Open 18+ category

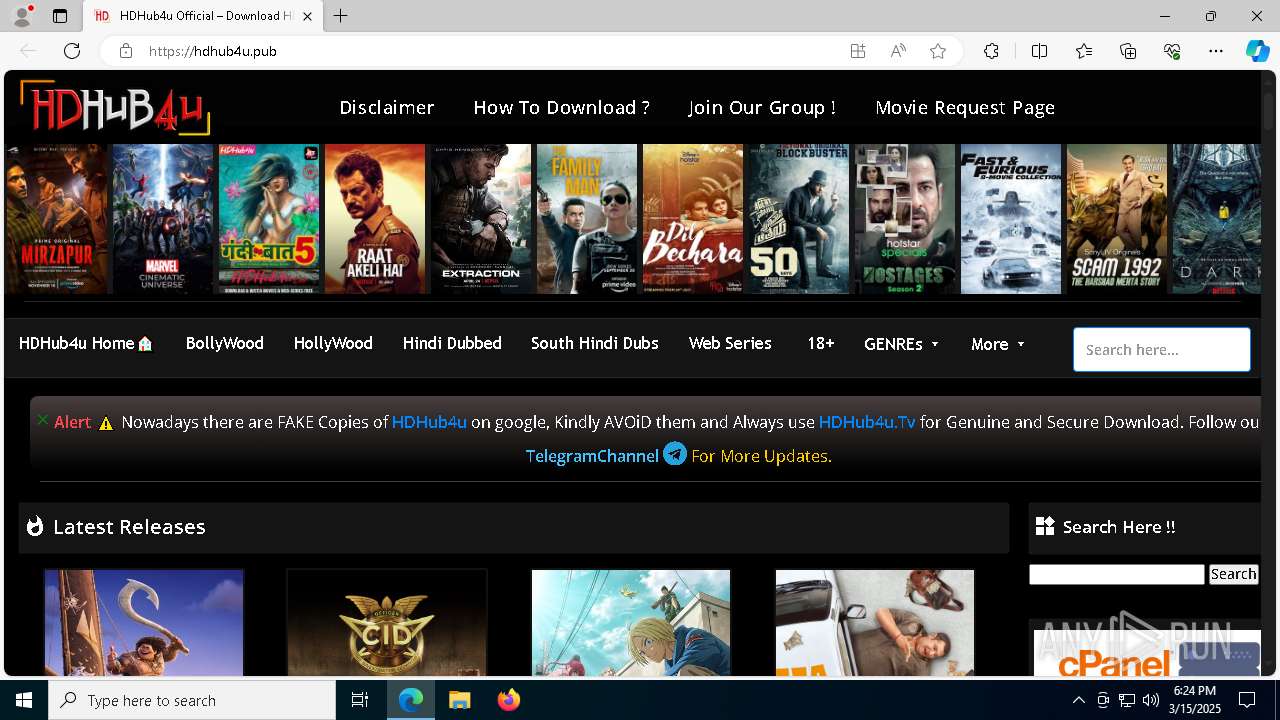click(821, 343)
